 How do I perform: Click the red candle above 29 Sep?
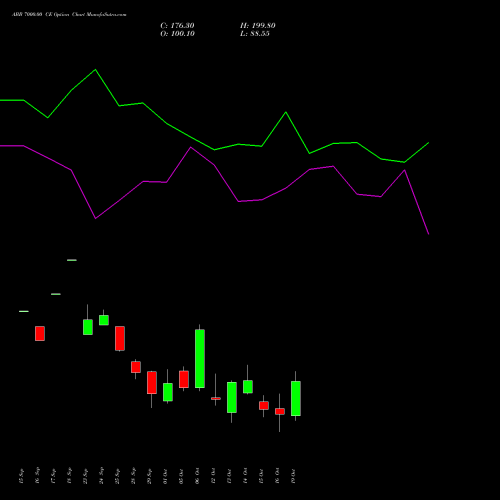(152, 383)
